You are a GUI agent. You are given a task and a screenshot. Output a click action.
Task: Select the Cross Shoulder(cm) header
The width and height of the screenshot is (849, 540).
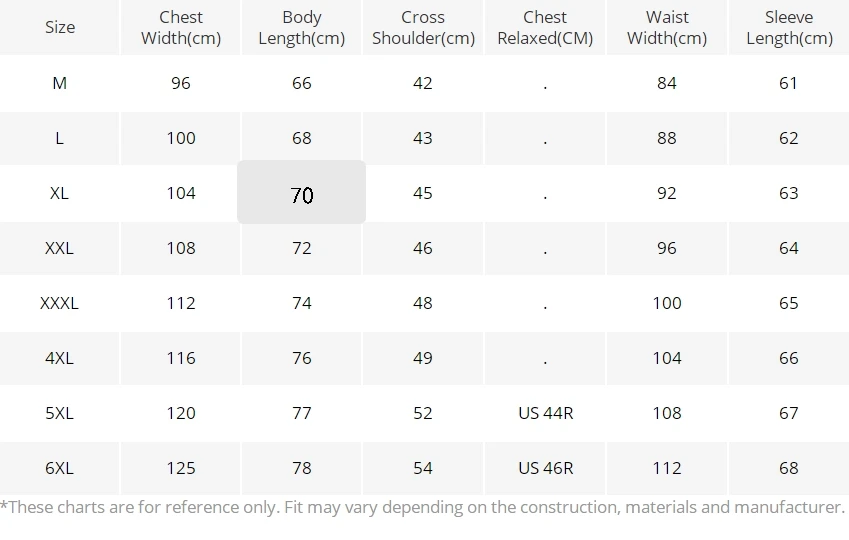423,27
